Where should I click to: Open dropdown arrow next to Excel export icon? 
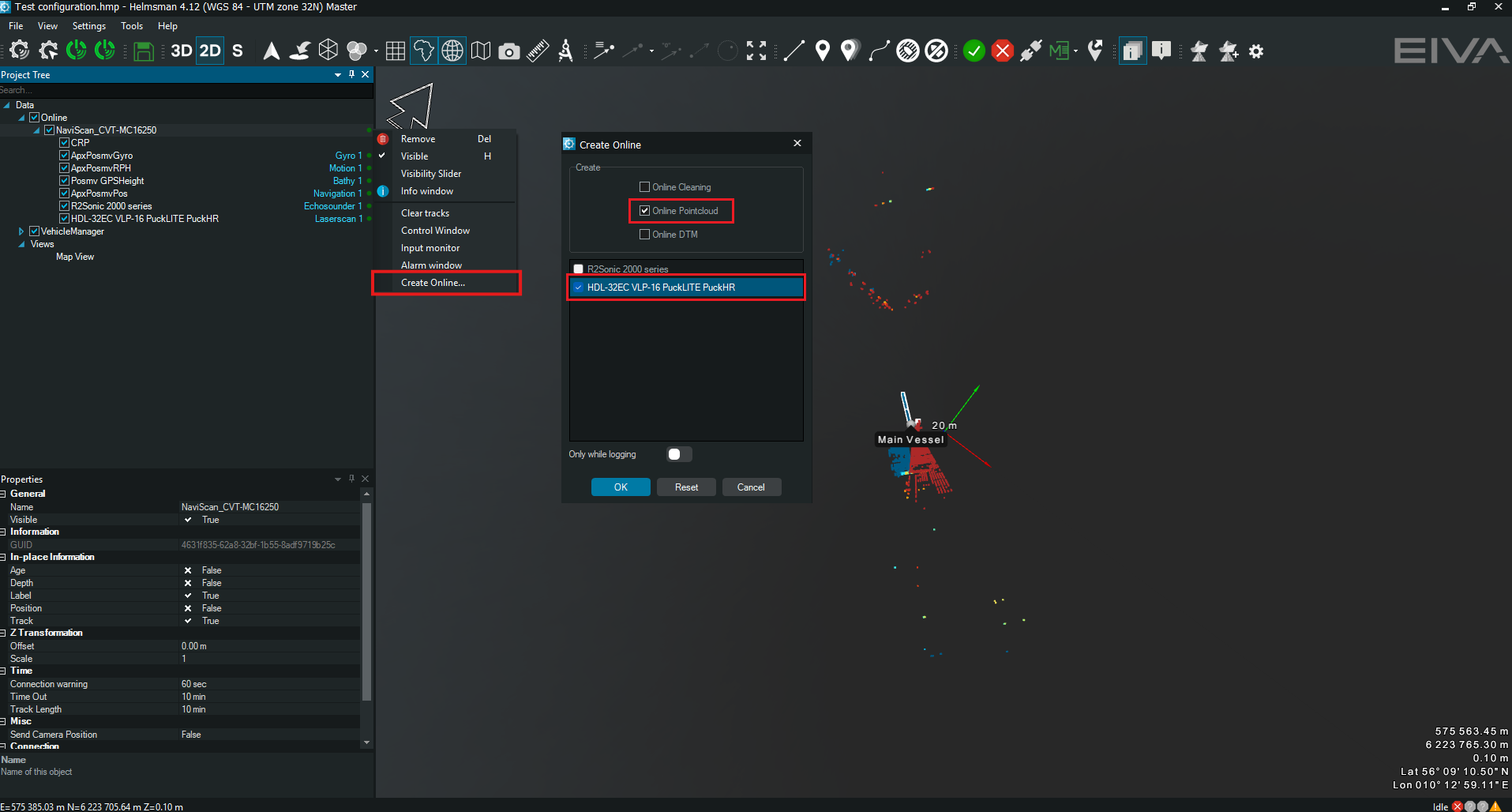[x=1075, y=52]
